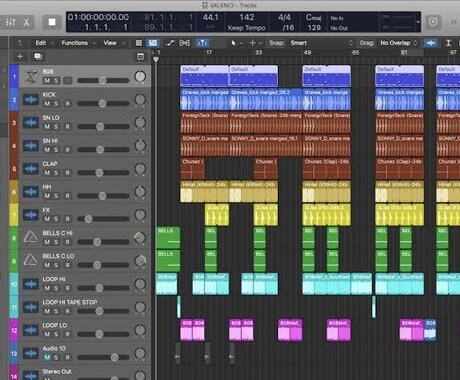Click the vertical auto zoom icon
The height and width of the screenshot is (380, 460).
(448, 43)
